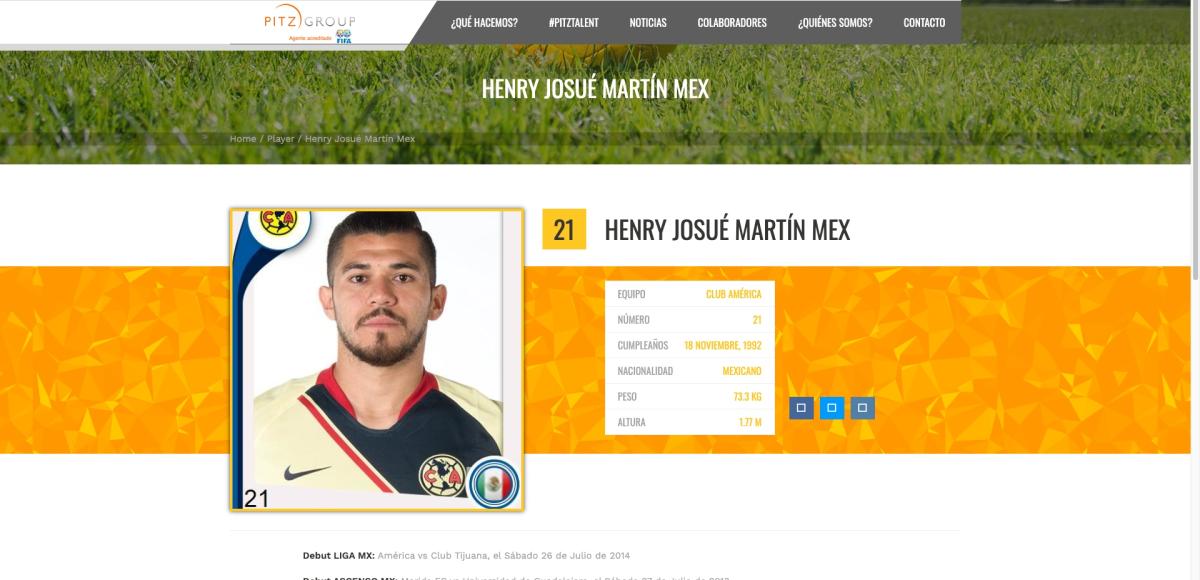Open the ¿Quiénes somos? page
Image resolution: width=1200 pixels, height=580 pixels.
835,22
